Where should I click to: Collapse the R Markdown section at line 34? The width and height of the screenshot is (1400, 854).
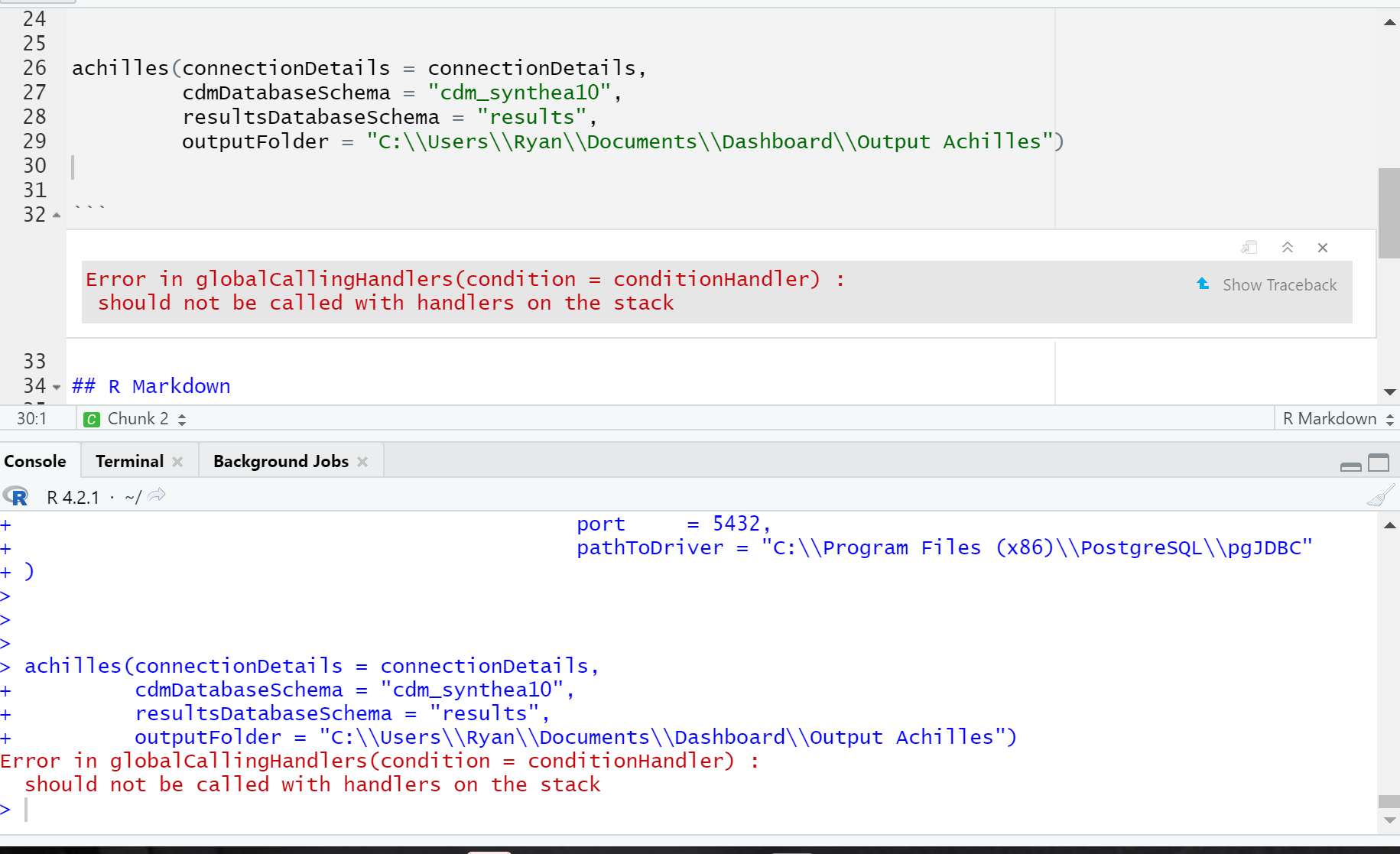pyautogui.click(x=57, y=386)
